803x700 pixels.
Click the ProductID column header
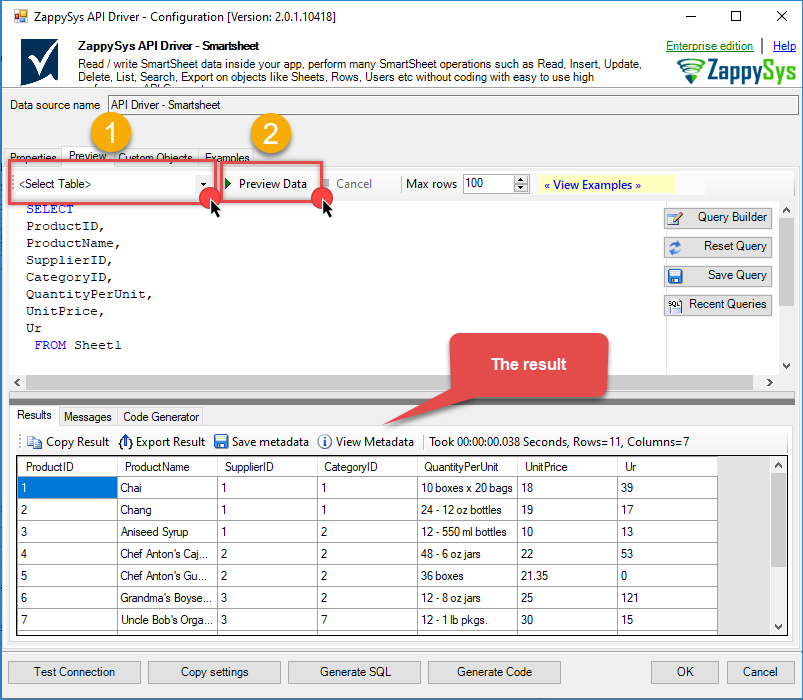click(x=67, y=466)
